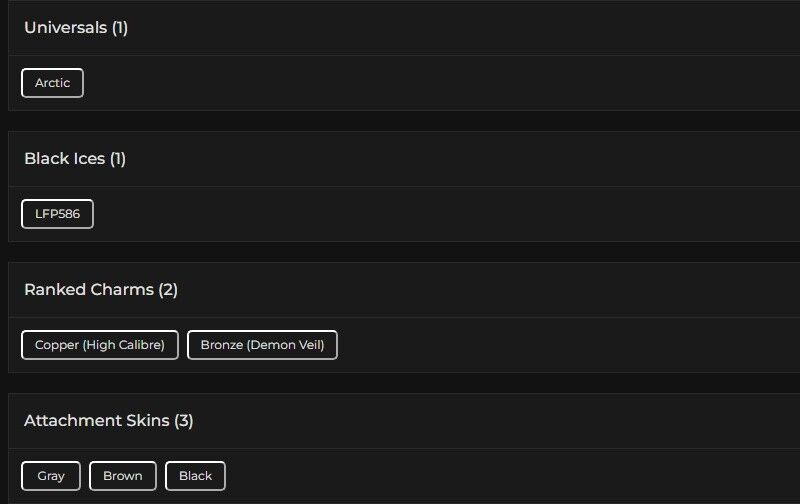Select the Bronze (Demon Veil) charm tag
The image size is (800, 504).
[262, 345]
